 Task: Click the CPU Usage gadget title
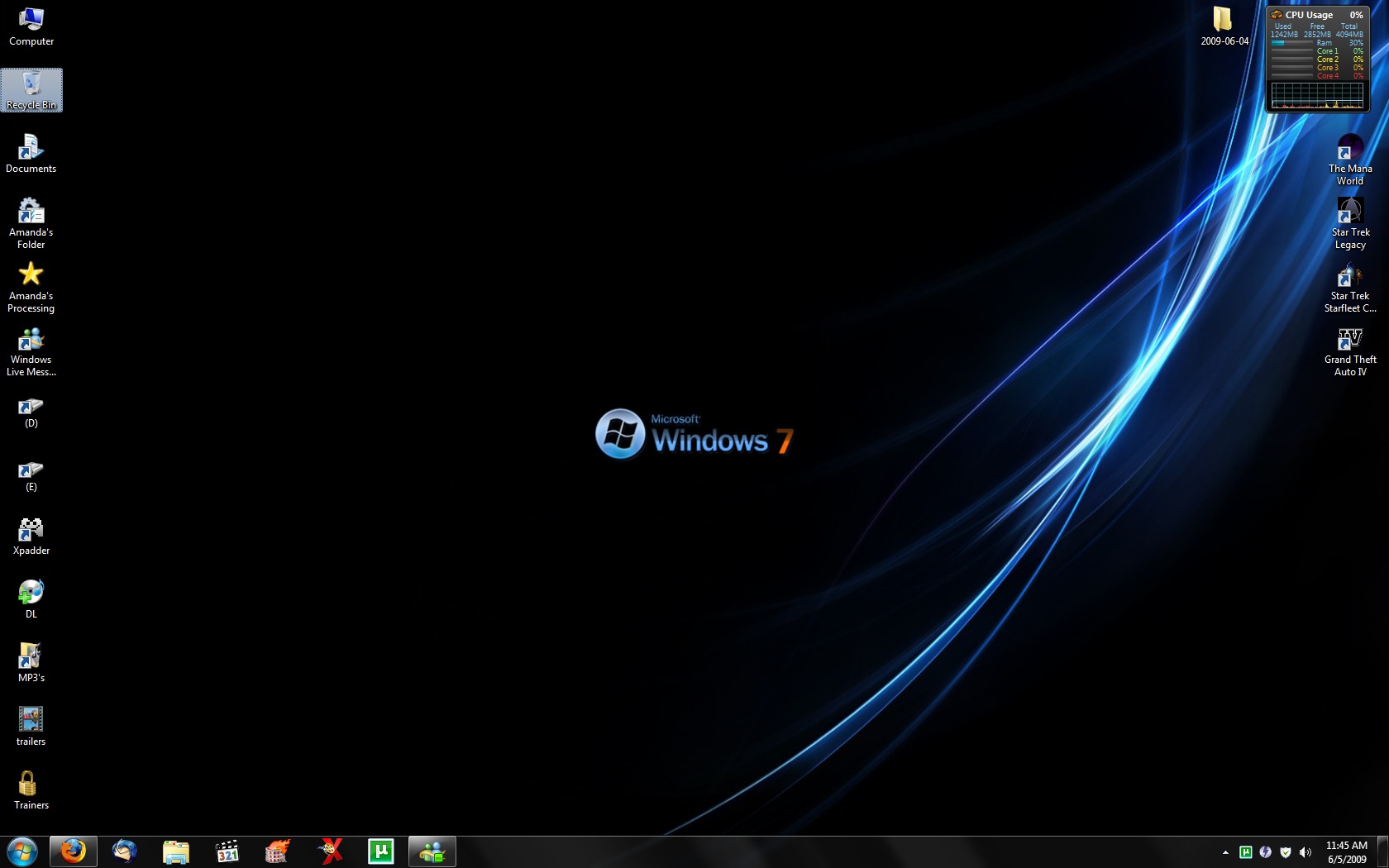[x=1309, y=15]
